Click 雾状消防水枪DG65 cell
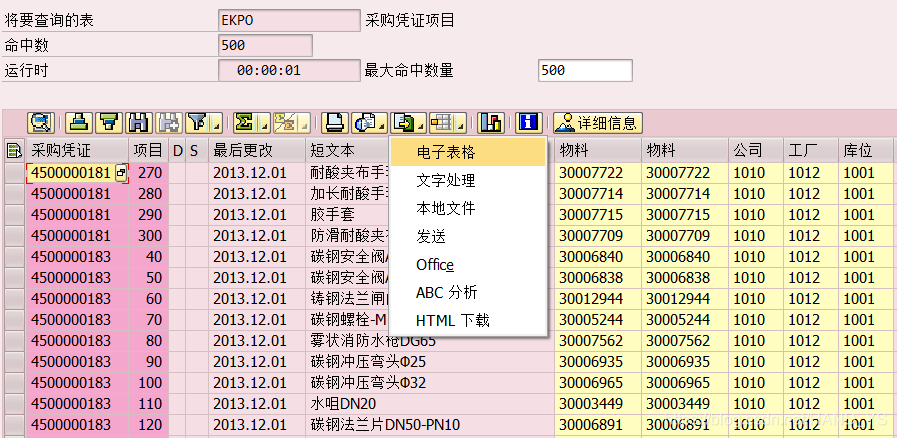Screen dimensions: 897x438 click(x=430, y=341)
